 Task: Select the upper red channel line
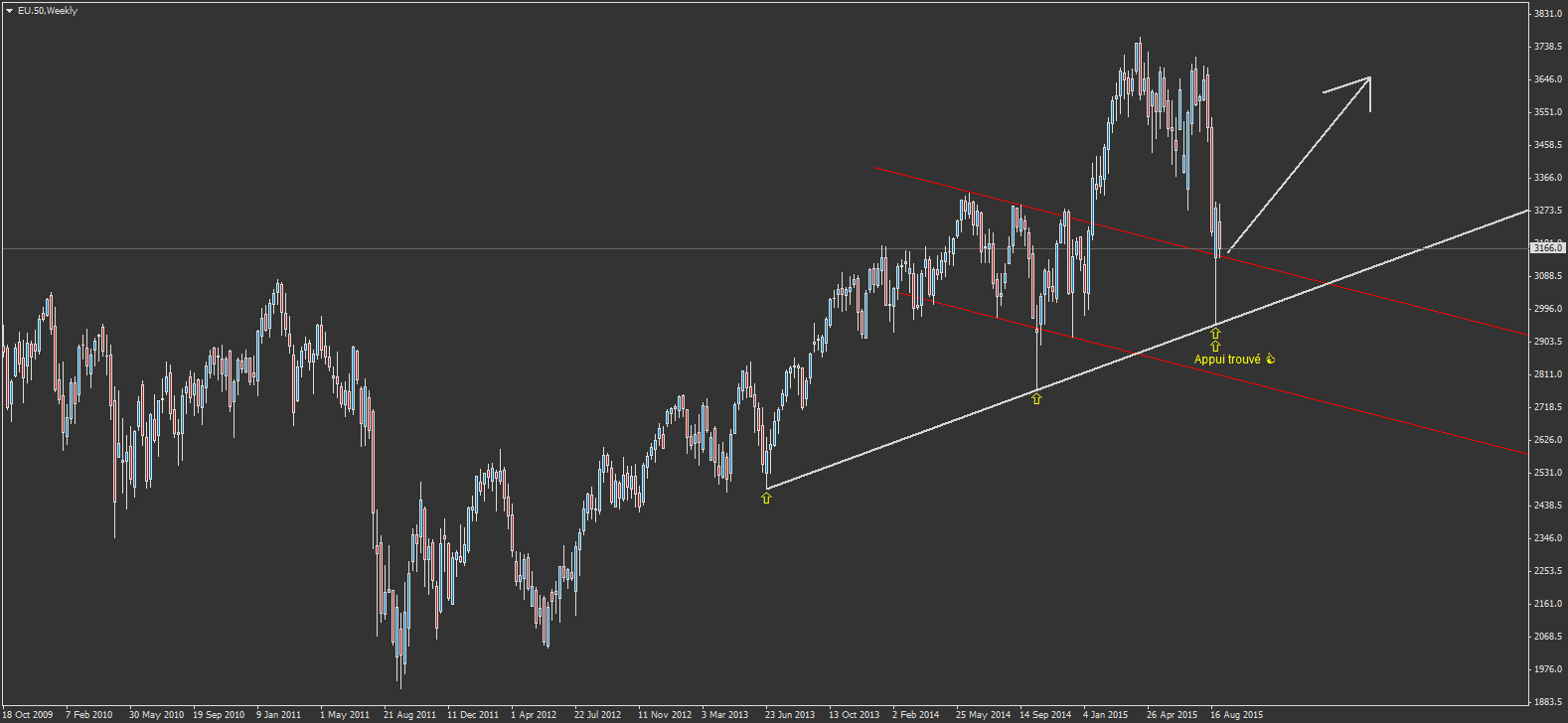(1200, 251)
